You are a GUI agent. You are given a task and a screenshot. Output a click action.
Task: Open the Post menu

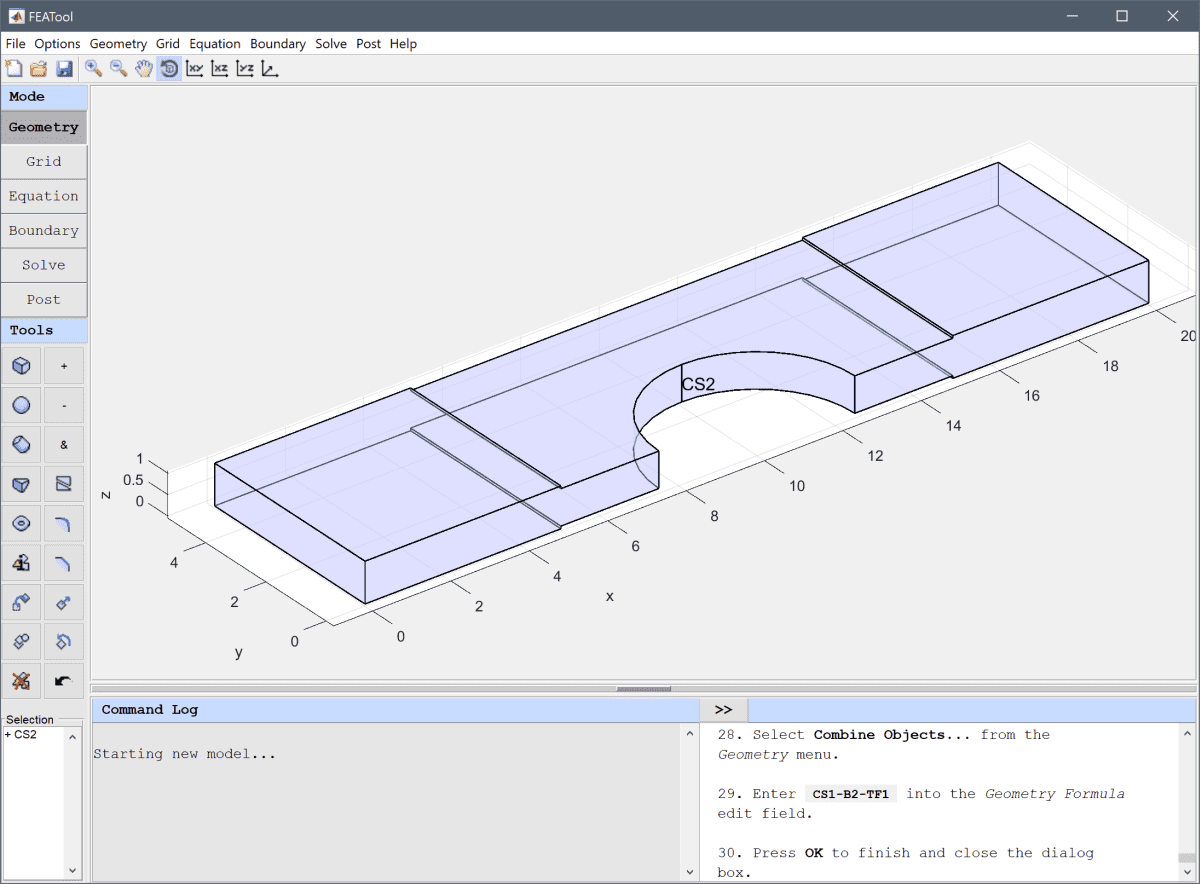point(368,44)
